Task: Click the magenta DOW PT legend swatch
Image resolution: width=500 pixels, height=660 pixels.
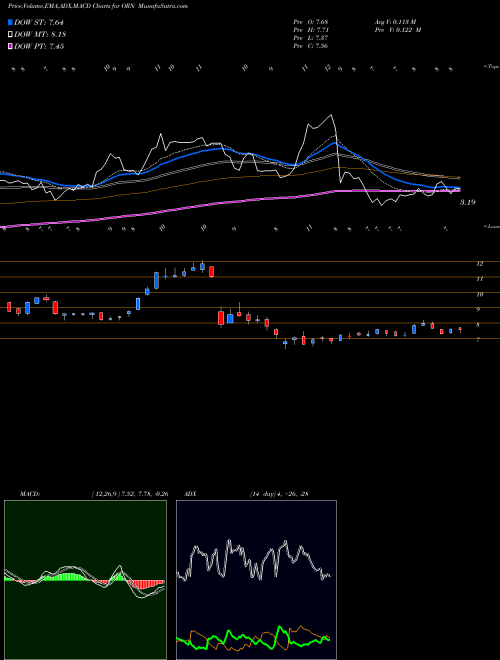Action: [10, 46]
